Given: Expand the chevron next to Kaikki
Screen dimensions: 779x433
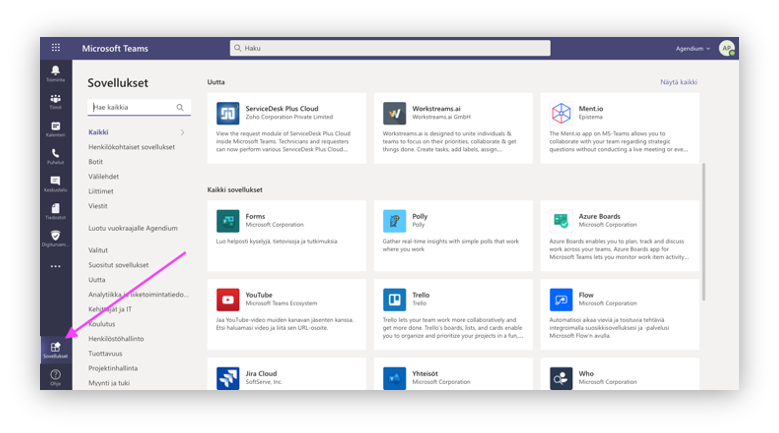Looking at the screenshot, I should 182,132.
